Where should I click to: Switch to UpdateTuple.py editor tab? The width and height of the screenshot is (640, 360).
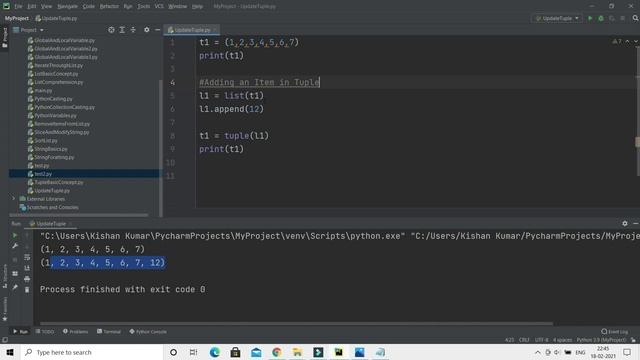pos(192,30)
